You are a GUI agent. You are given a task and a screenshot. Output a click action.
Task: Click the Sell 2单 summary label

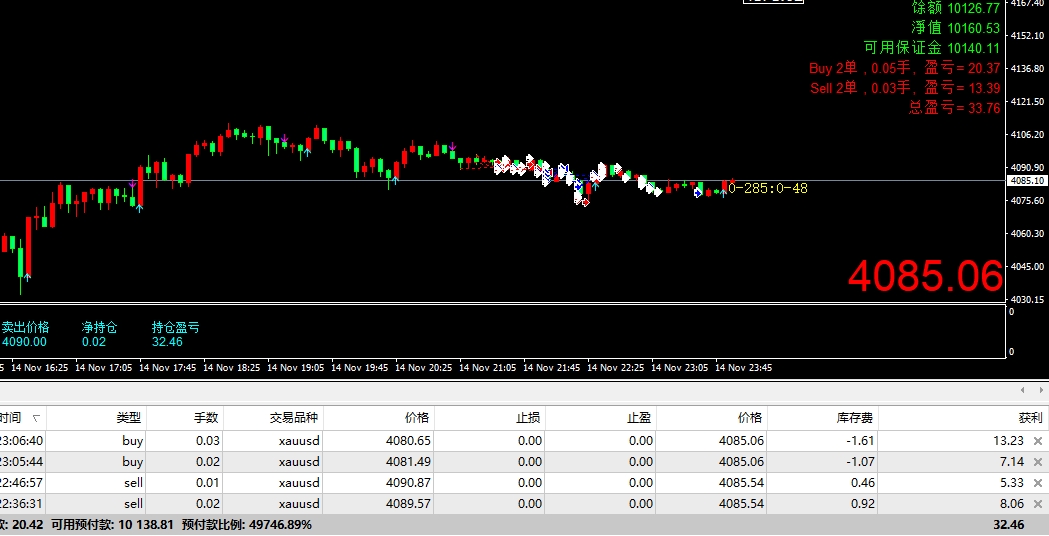tap(905, 88)
